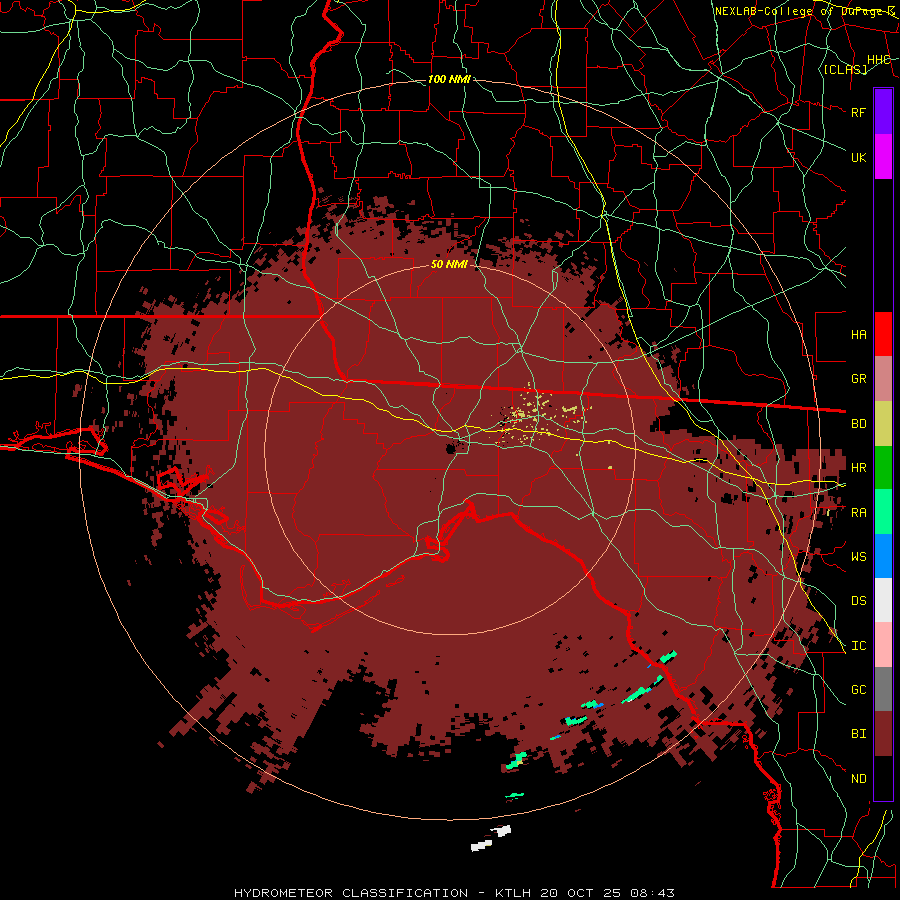Viewport: 900px width, 900px height.
Task: Click the HYDROMETEOR CLASSIFICATION KTLH timestamp caption
Action: click(454, 893)
